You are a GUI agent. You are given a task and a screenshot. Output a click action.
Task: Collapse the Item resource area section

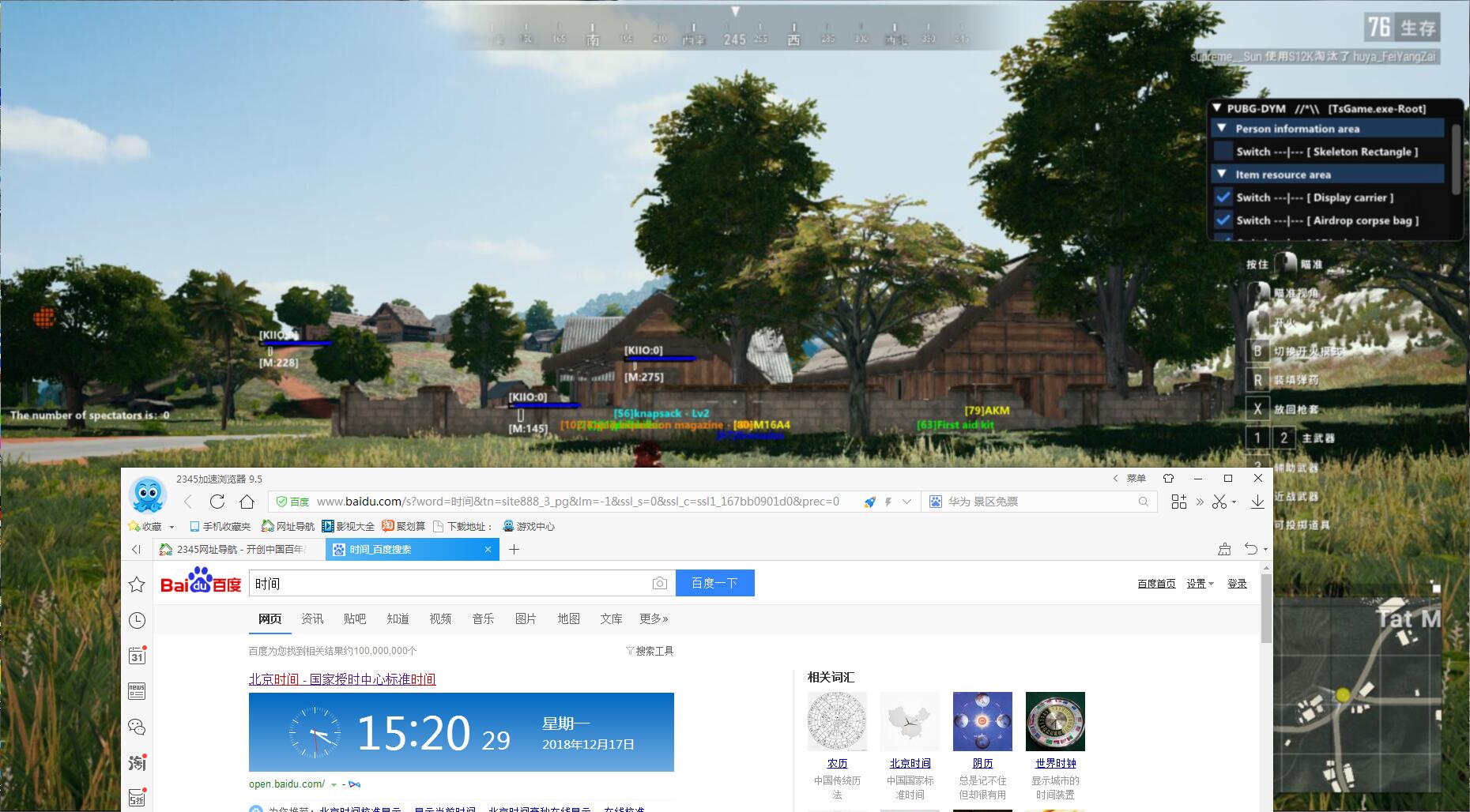1222,174
